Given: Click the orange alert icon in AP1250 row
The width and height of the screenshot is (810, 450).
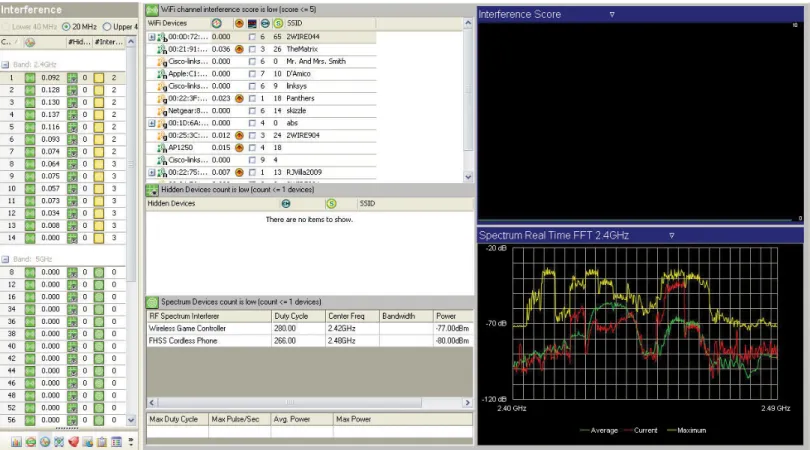Looking at the screenshot, I should [x=239, y=148].
